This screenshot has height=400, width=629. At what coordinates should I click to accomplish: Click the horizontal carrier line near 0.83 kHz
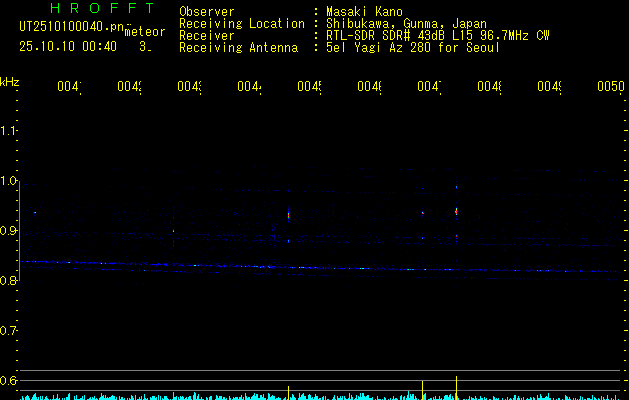pos(300,267)
